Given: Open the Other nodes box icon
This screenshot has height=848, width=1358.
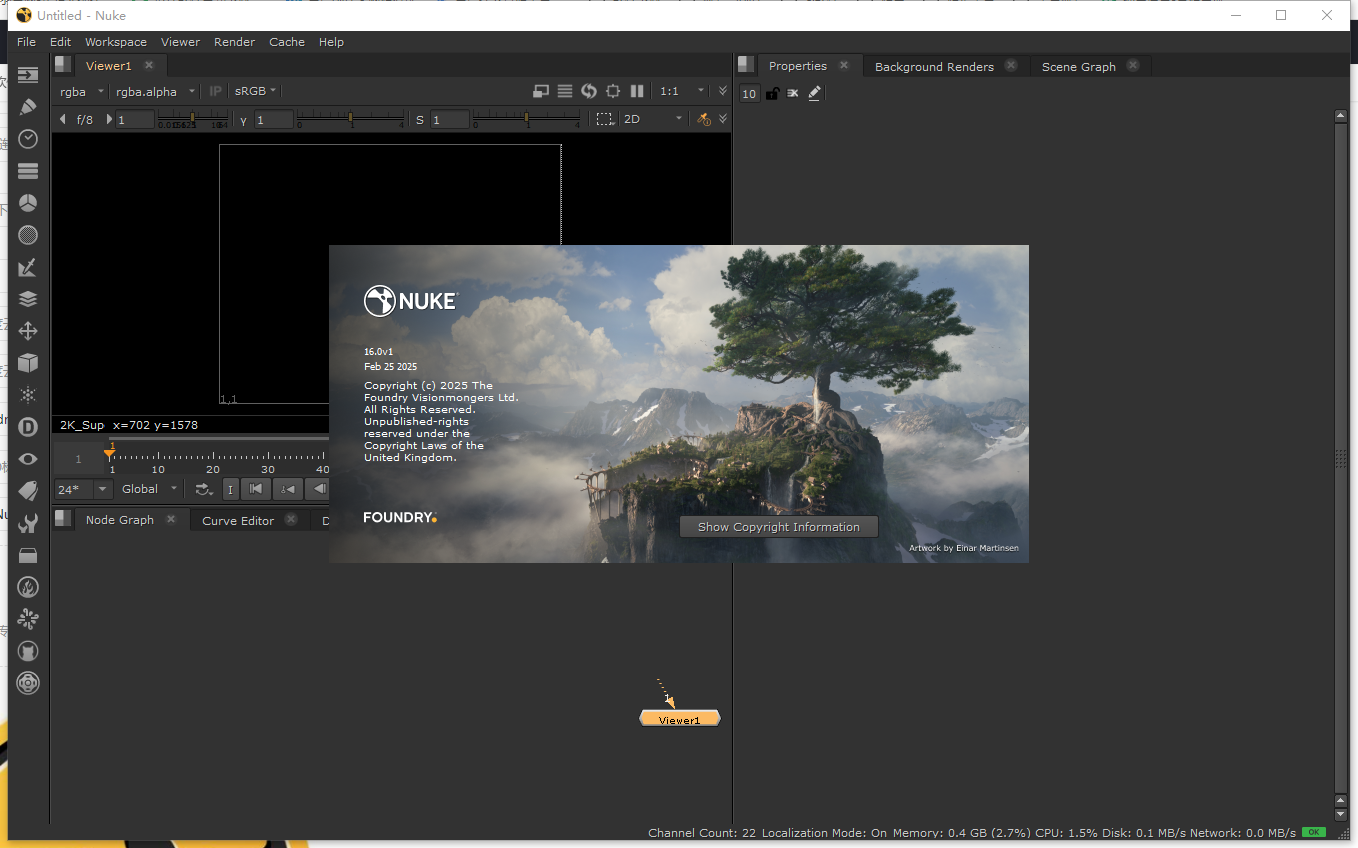Looking at the screenshot, I should tap(28, 555).
